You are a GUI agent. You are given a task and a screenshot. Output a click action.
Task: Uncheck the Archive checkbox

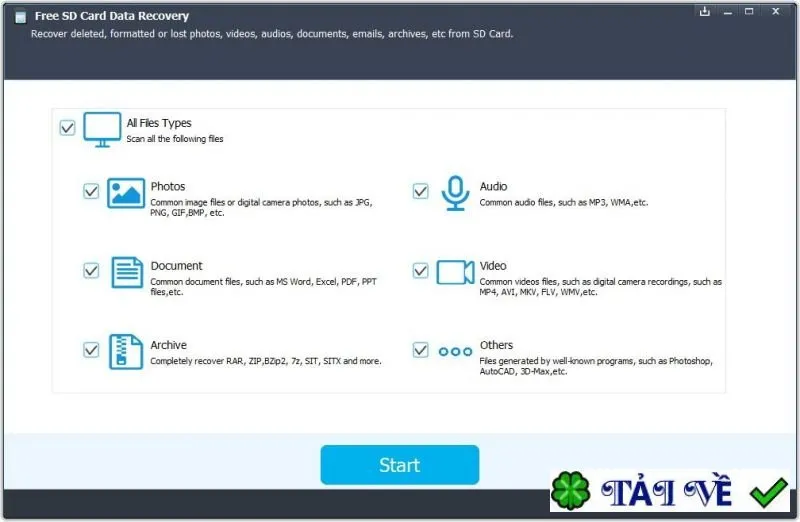pos(91,350)
